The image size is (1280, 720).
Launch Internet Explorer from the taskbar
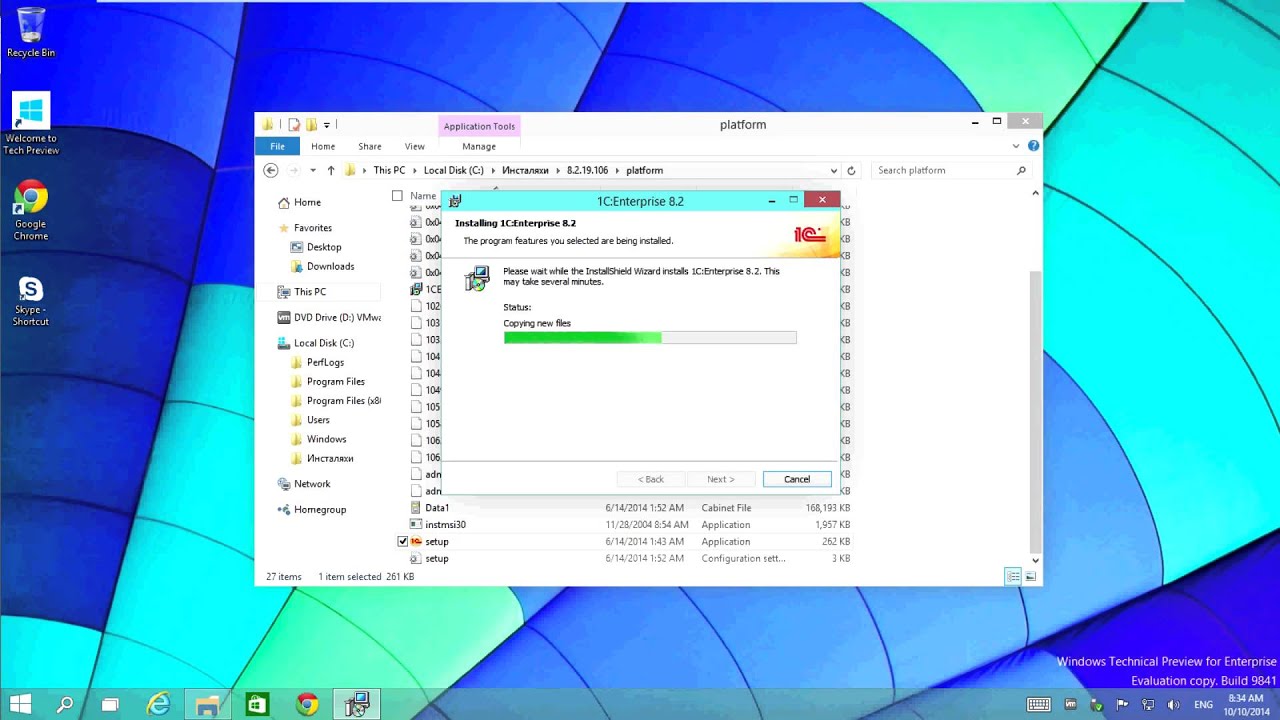pos(159,705)
